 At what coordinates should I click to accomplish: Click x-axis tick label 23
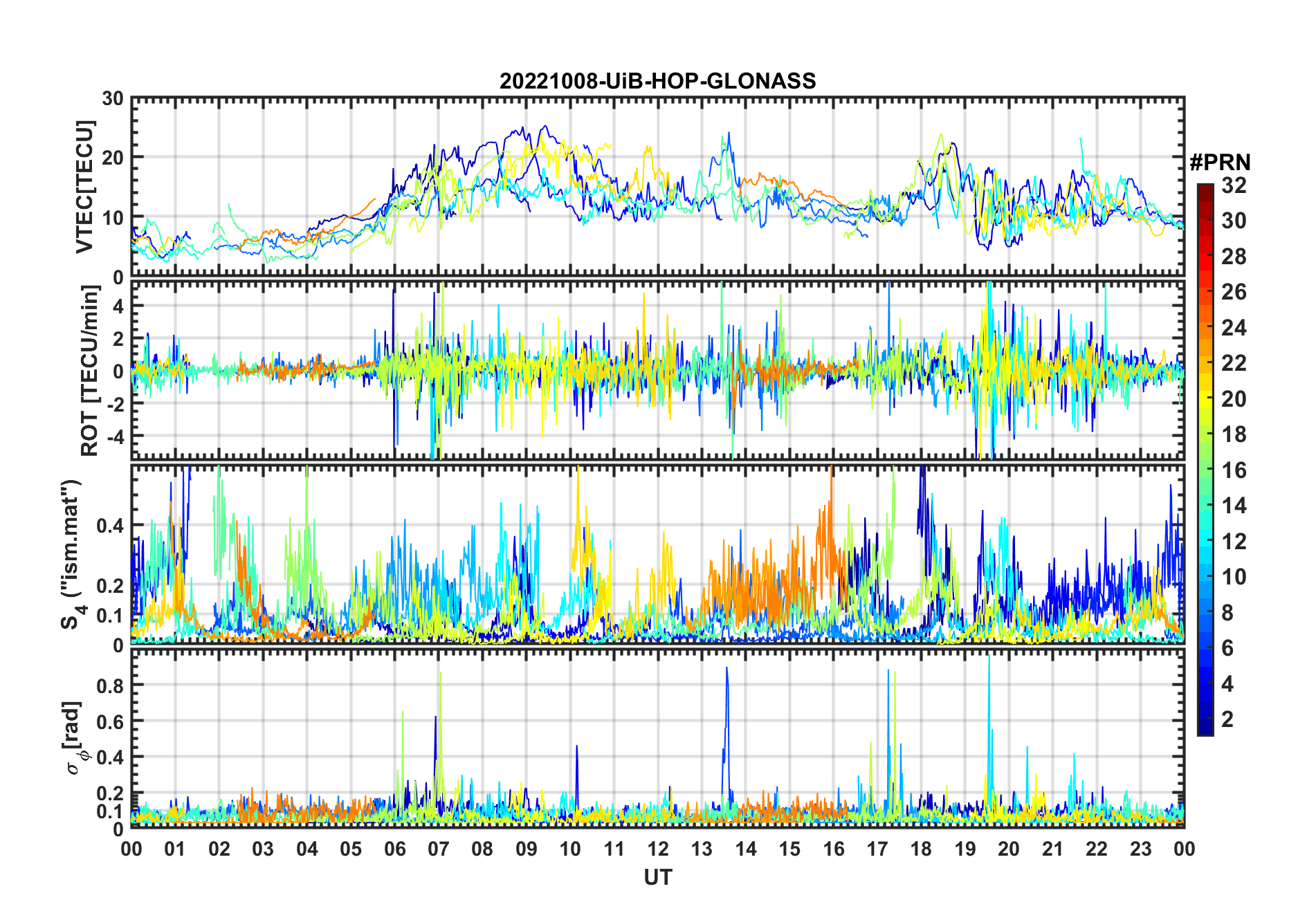[1140, 849]
